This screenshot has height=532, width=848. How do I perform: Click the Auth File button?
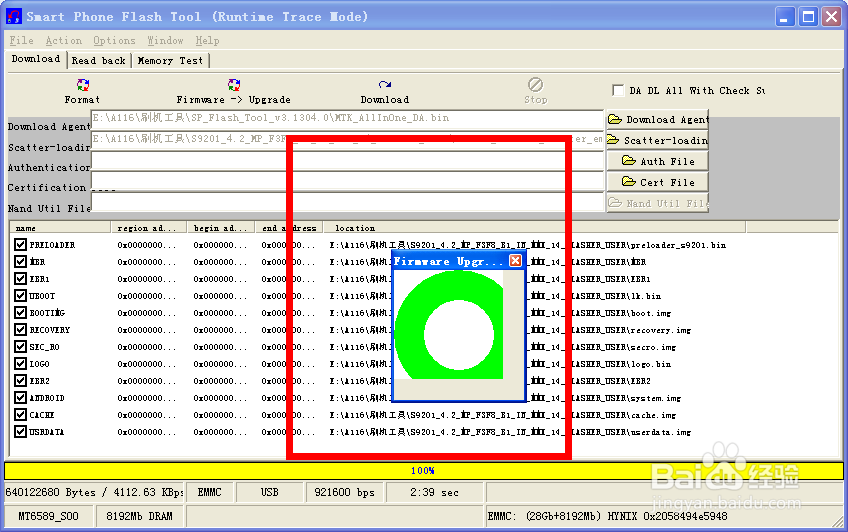657,161
